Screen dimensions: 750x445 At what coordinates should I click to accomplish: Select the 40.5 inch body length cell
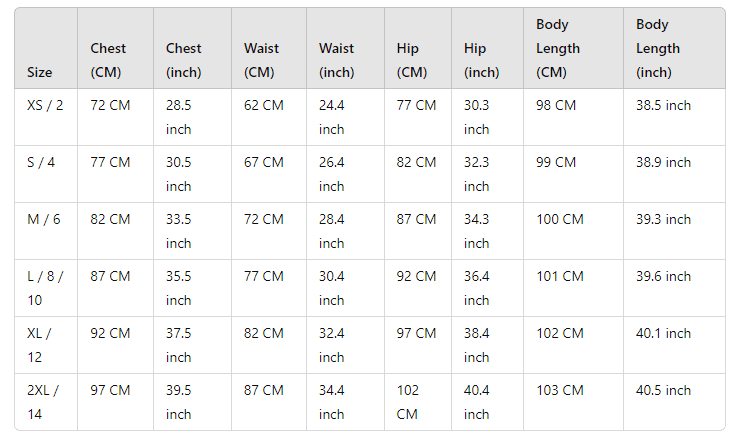click(663, 390)
